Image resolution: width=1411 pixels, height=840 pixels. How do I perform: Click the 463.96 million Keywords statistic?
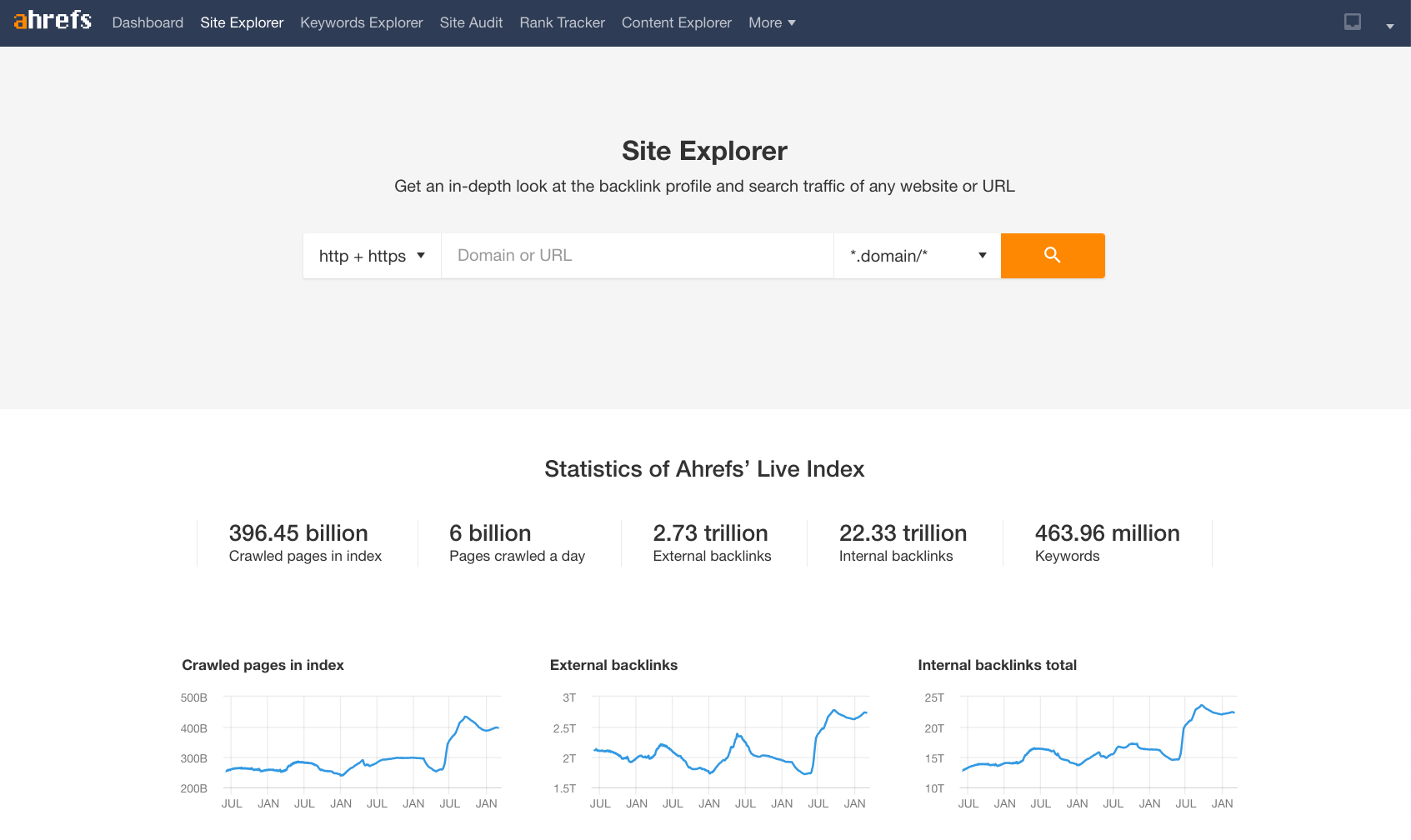pyautogui.click(x=1107, y=542)
